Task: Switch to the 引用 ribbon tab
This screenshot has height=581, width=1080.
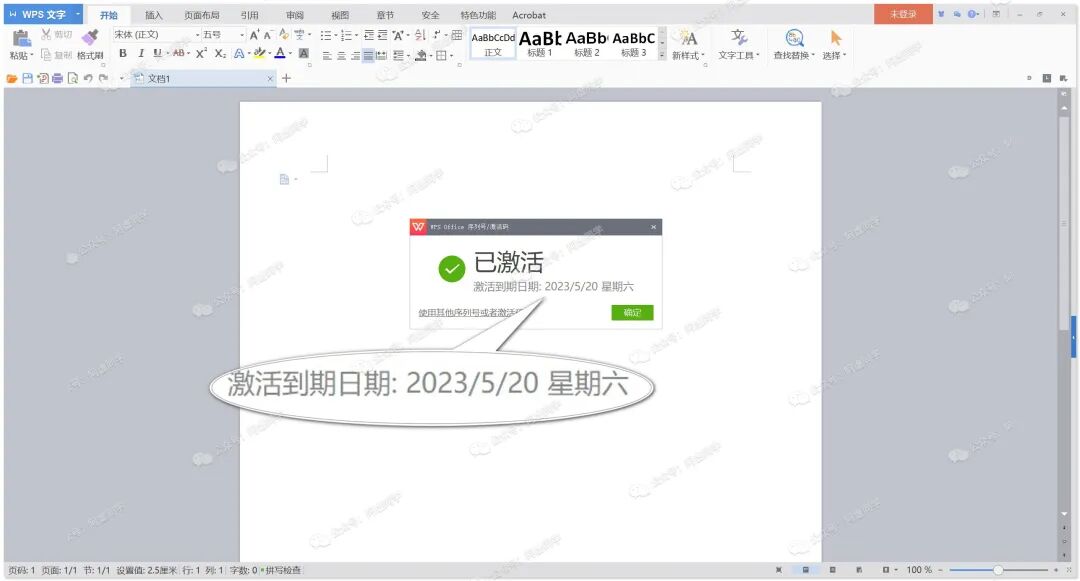Action: pyautogui.click(x=249, y=14)
